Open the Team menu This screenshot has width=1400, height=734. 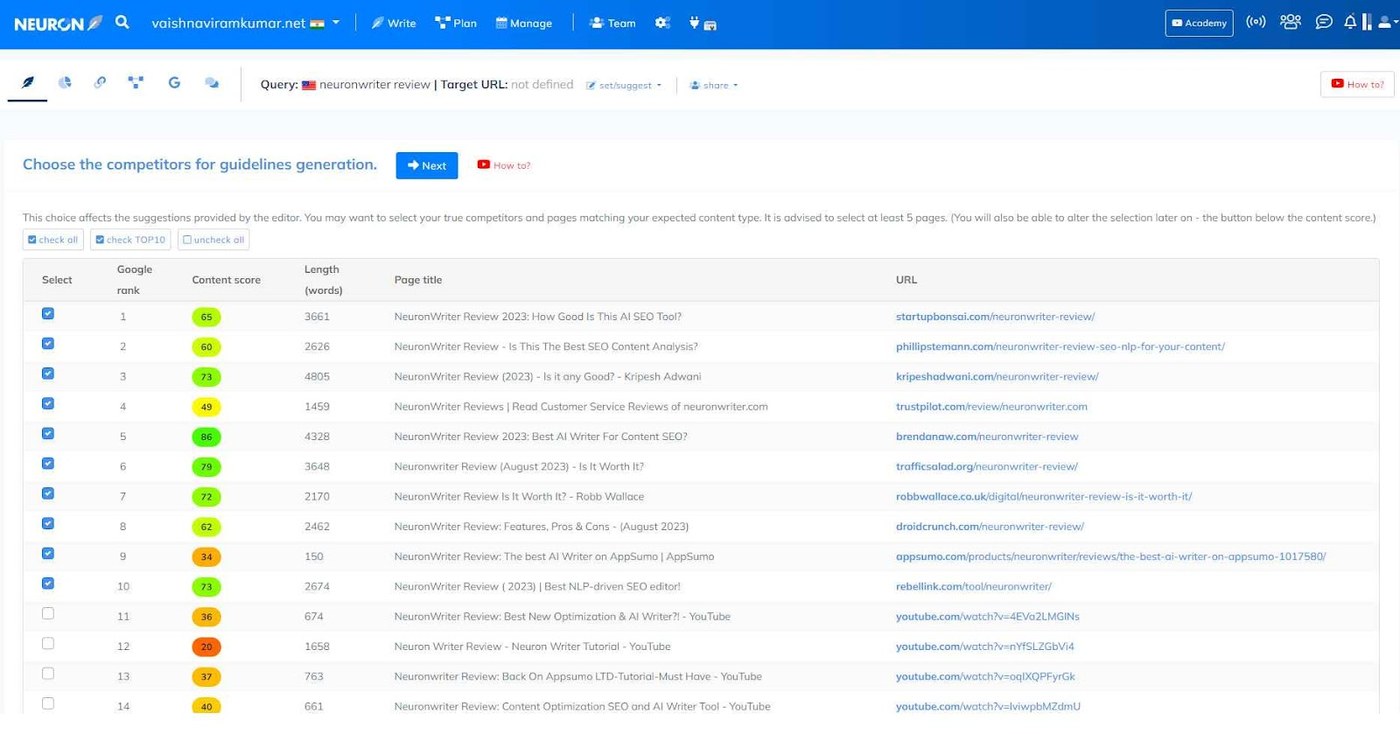point(613,23)
